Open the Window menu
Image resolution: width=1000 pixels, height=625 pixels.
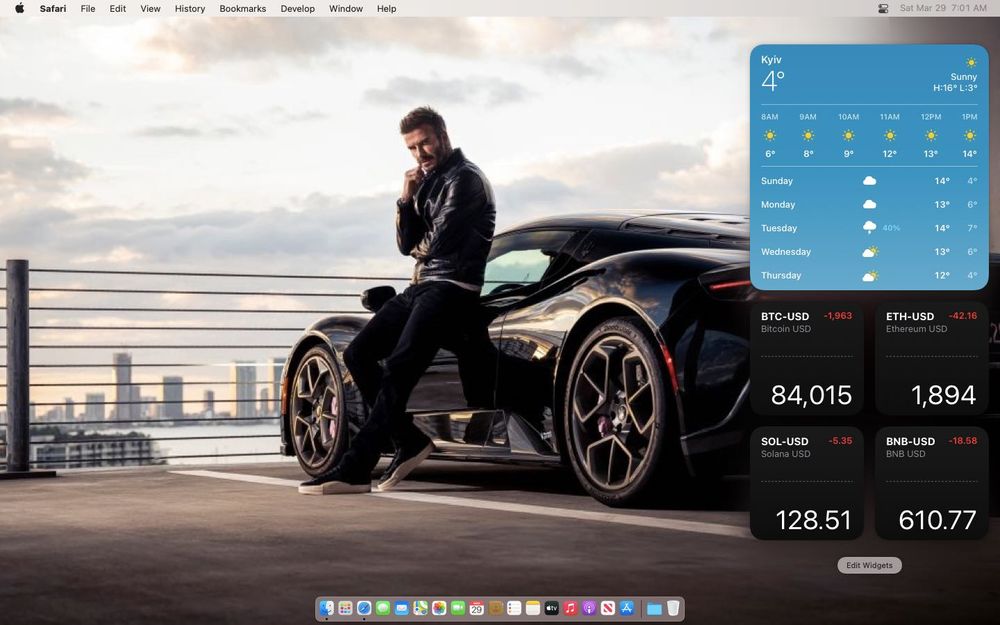pos(346,8)
